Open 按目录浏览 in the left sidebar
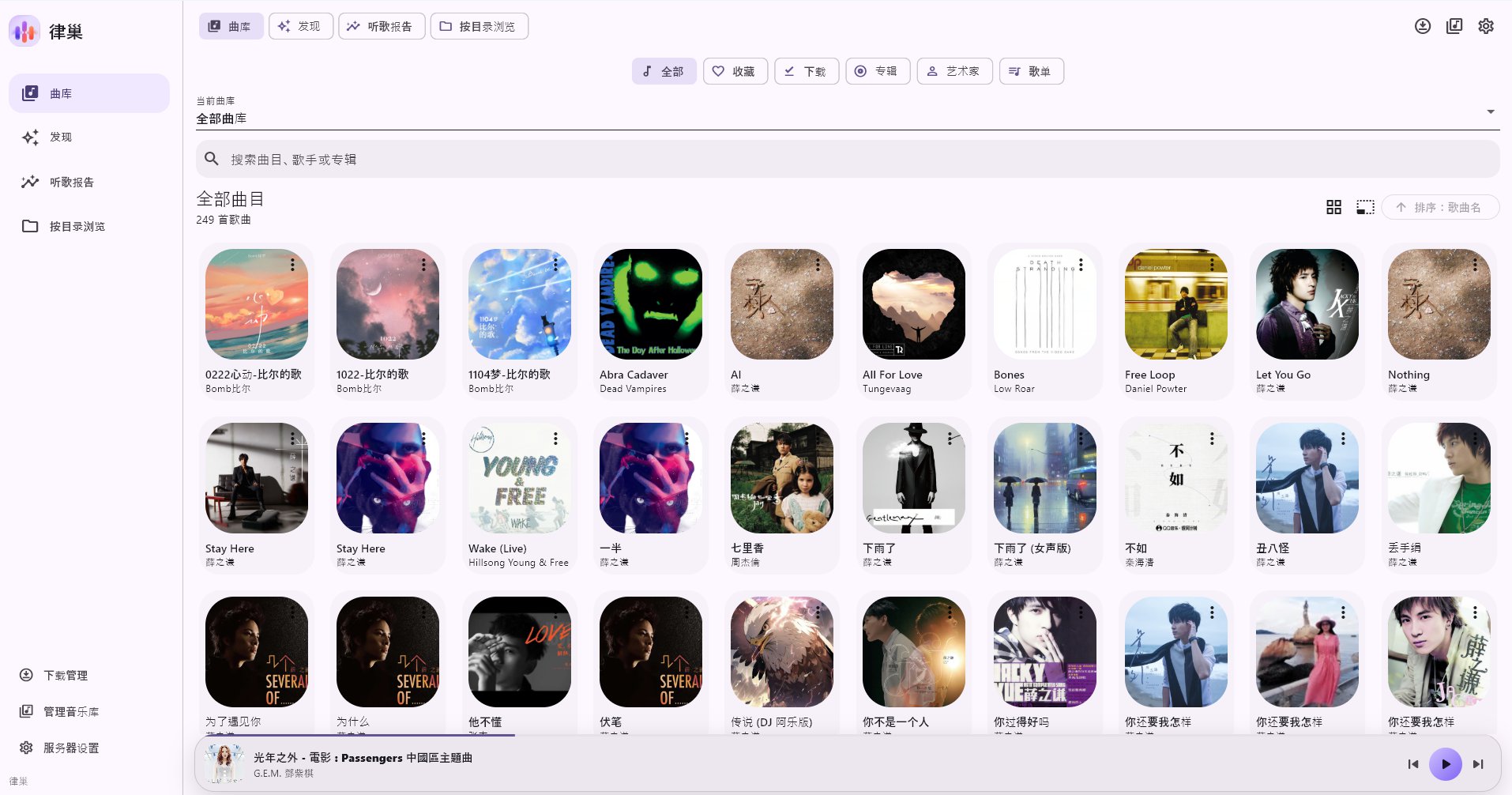This screenshot has height=795, width=1512. 89,226
